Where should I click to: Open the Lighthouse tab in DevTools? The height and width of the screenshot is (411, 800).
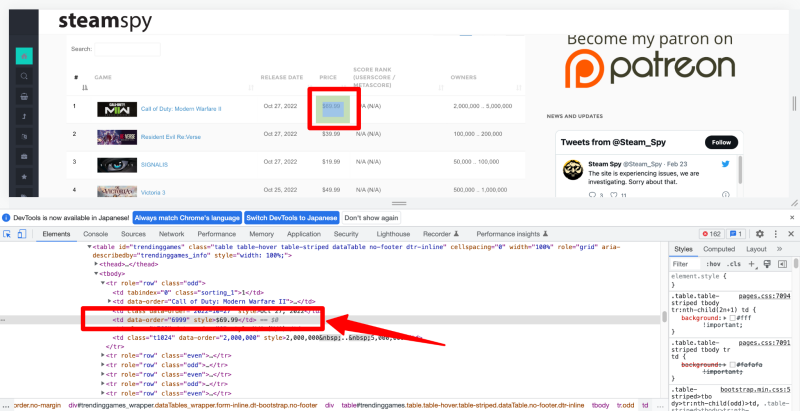pos(393,234)
